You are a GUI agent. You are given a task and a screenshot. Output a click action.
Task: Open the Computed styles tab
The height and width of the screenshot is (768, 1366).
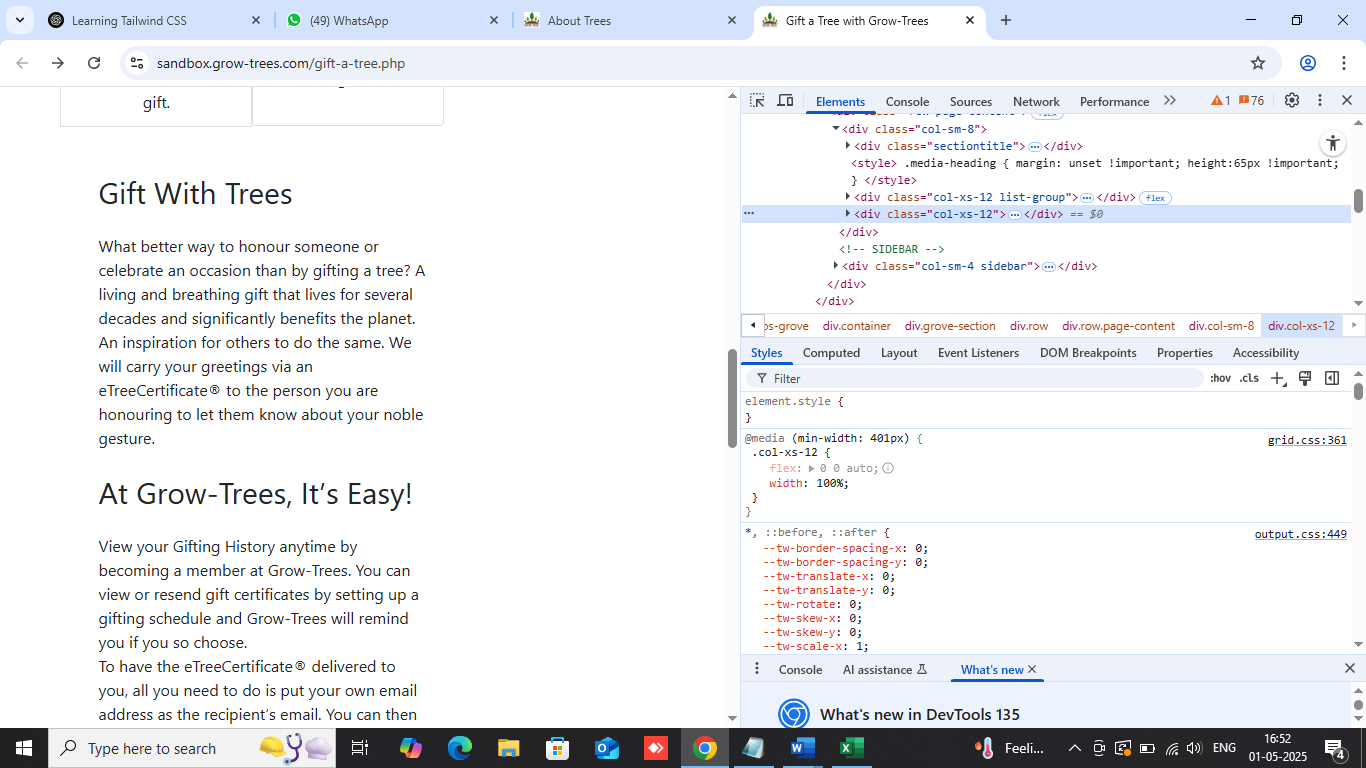pos(831,353)
